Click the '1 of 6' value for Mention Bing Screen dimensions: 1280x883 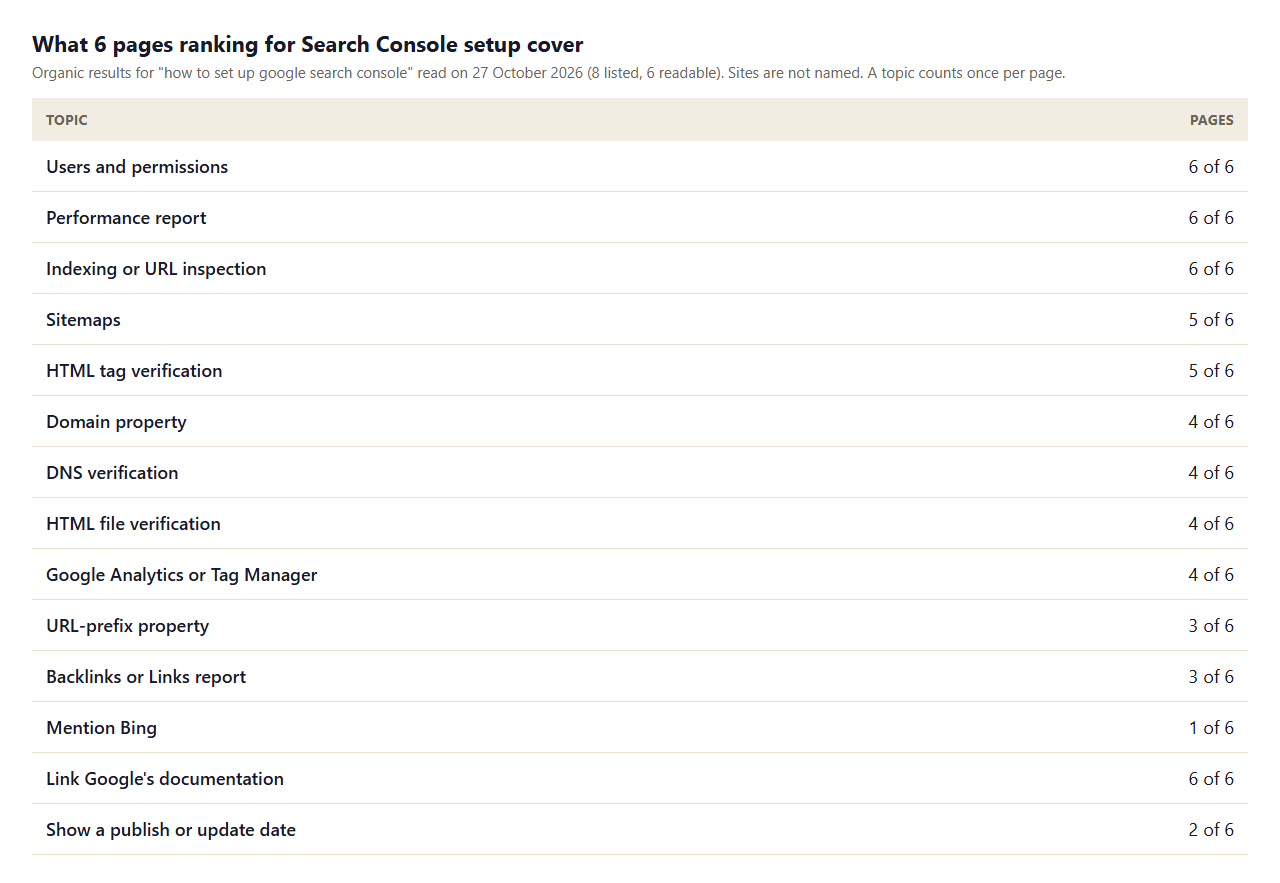[x=1211, y=728]
